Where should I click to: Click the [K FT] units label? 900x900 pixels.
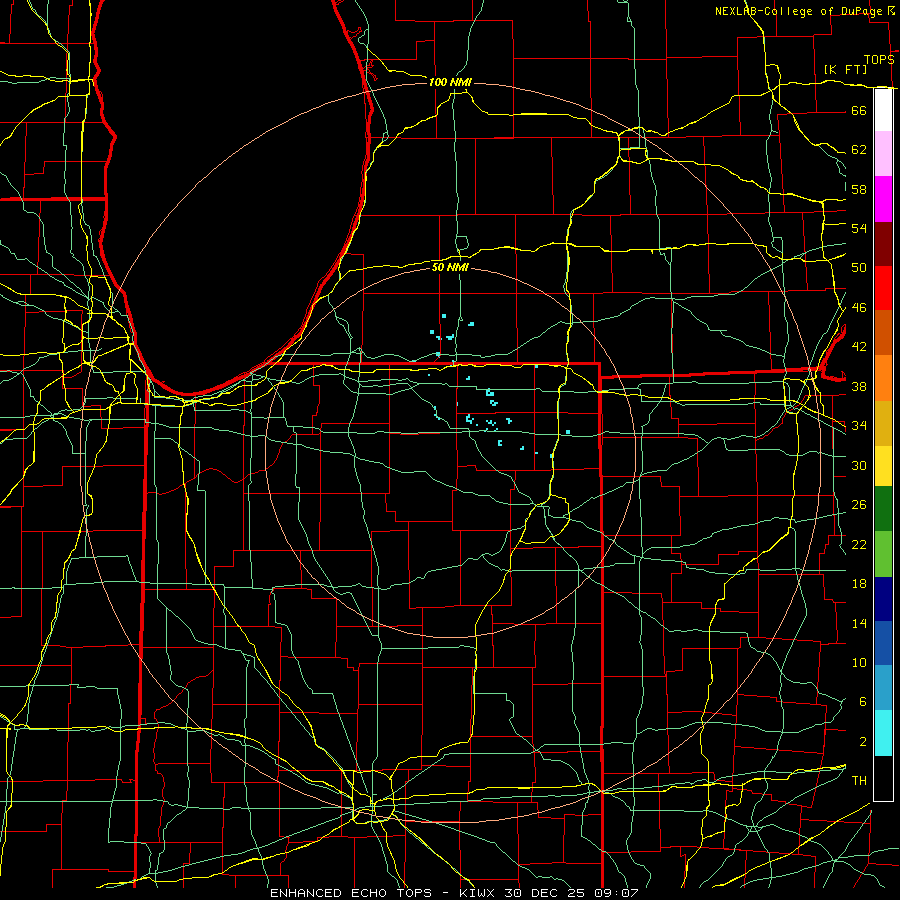[x=845, y=69]
